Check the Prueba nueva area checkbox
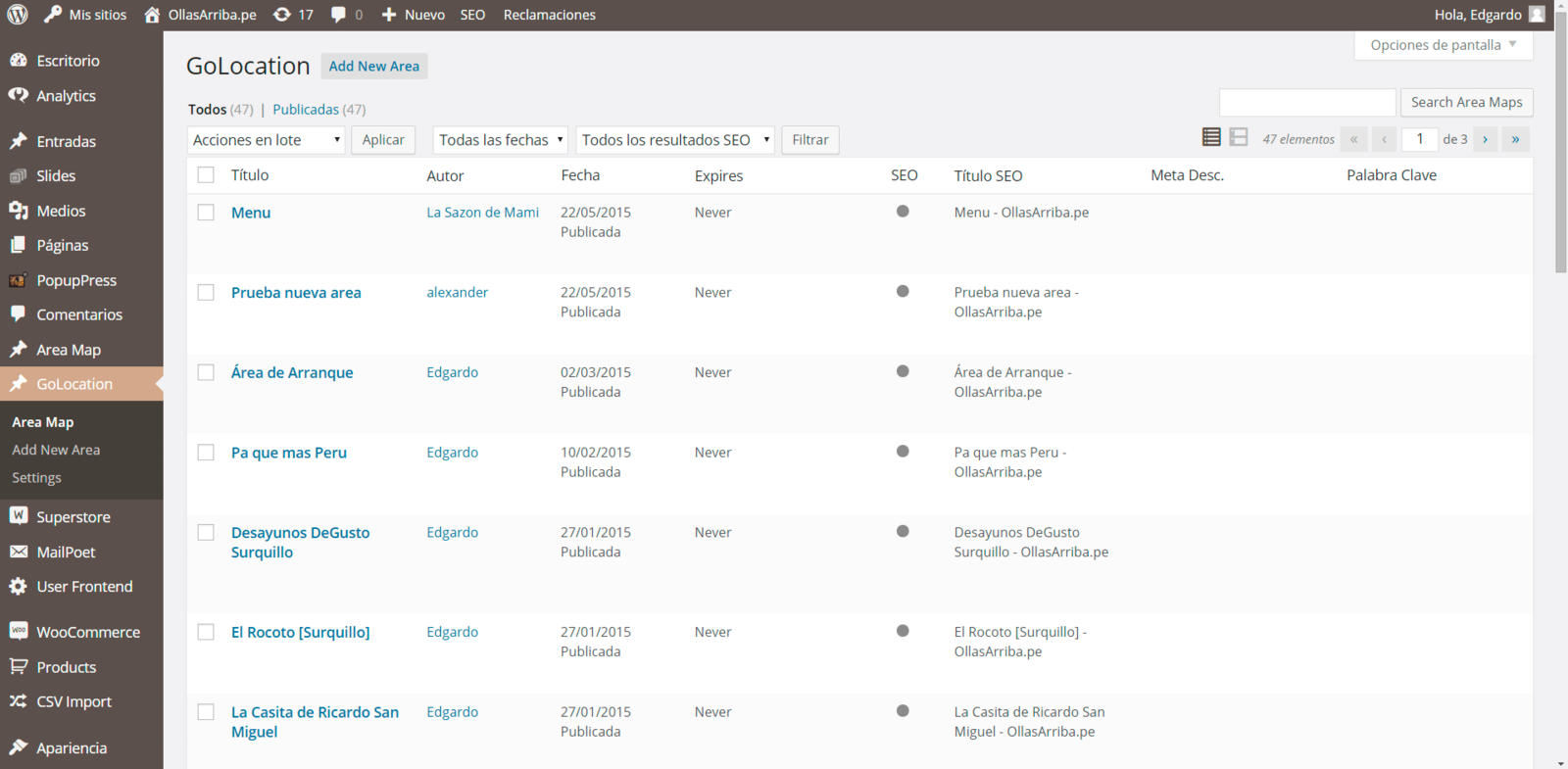 coord(206,292)
